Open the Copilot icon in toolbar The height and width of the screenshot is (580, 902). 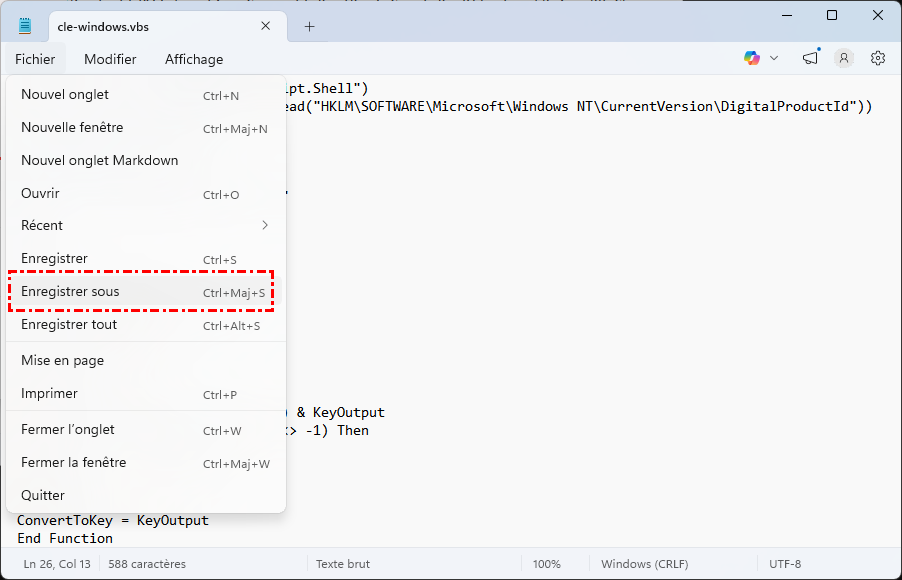(x=752, y=59)
